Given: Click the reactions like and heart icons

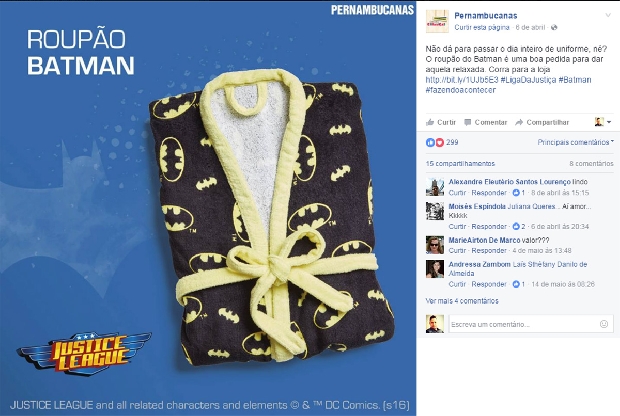Looking at the screenshot, I should pyautogui.click(x=435, y=142).
